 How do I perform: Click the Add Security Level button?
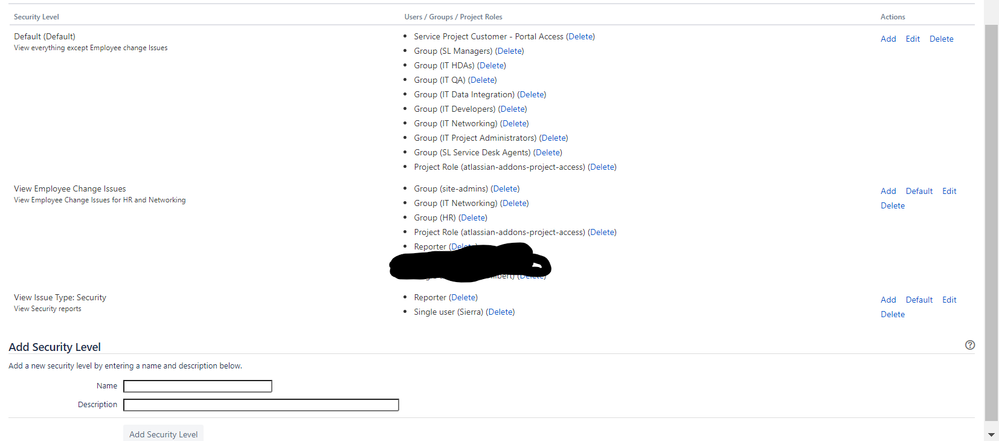(163, 433)
